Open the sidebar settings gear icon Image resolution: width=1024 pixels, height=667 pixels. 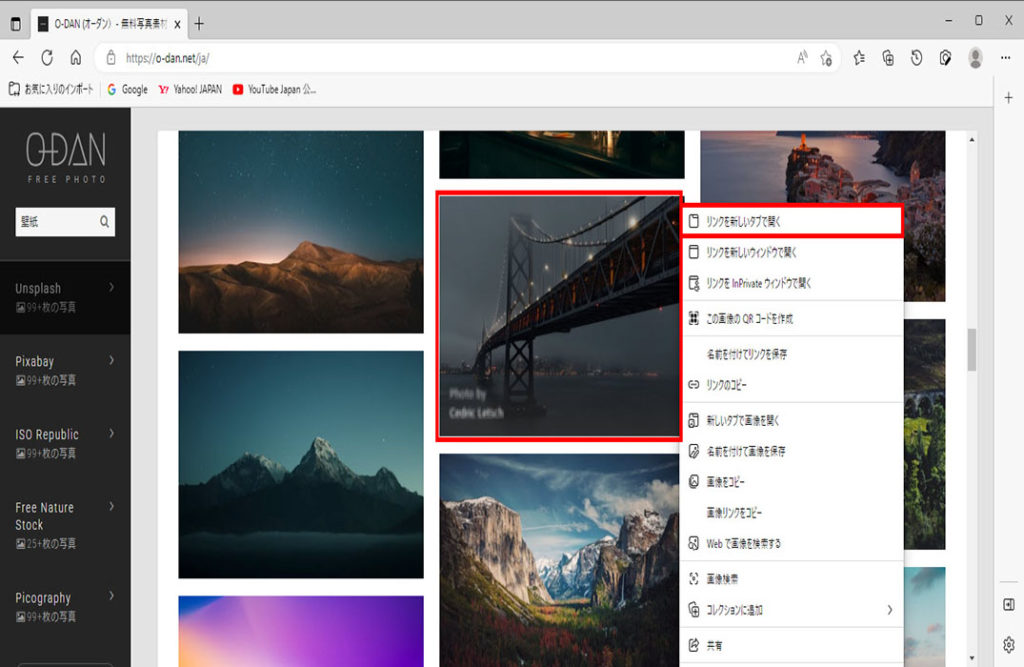[1008, 643]
